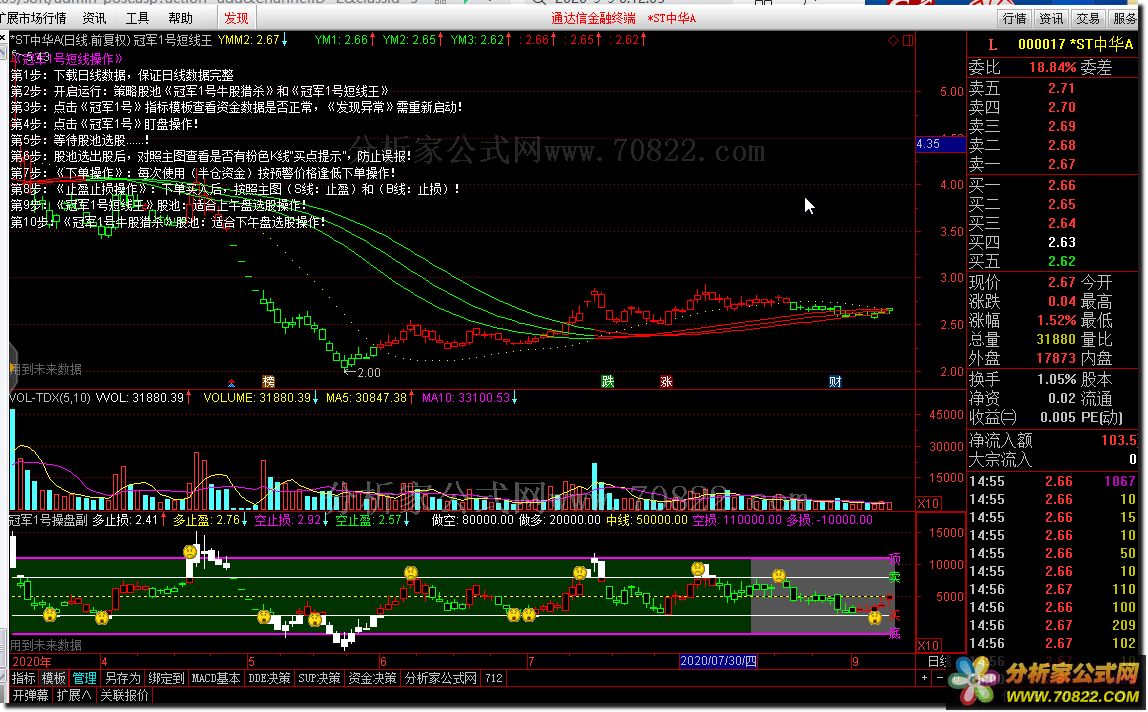This screenshot has height=712, width=1148.
Task: Click the 涨幅 value 1.52%
Action: point(1056,320)
